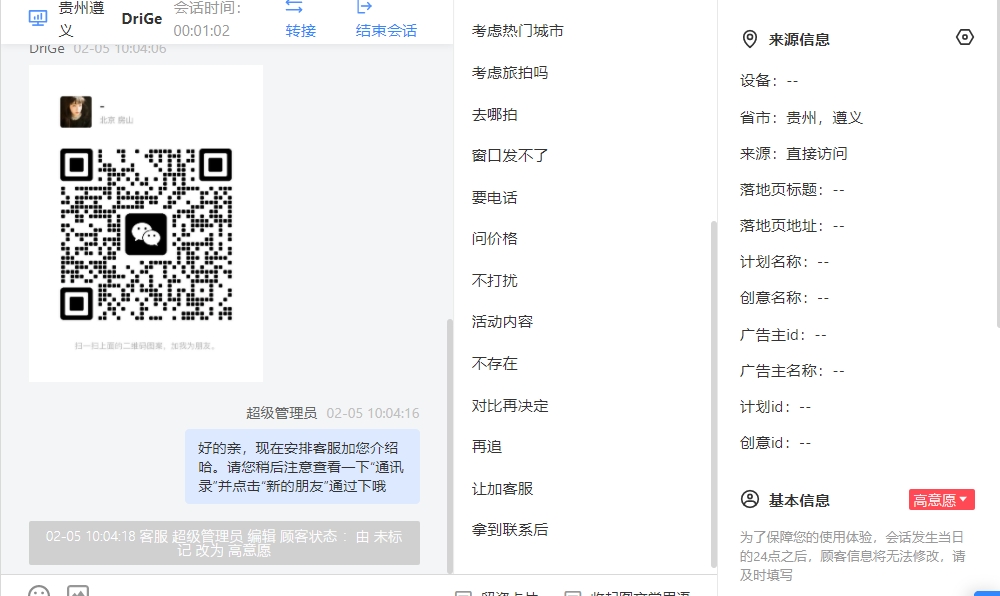The image size is (1000, 596).
Task: Pick the 再追 quick reply
Action: tap(487, 446)
